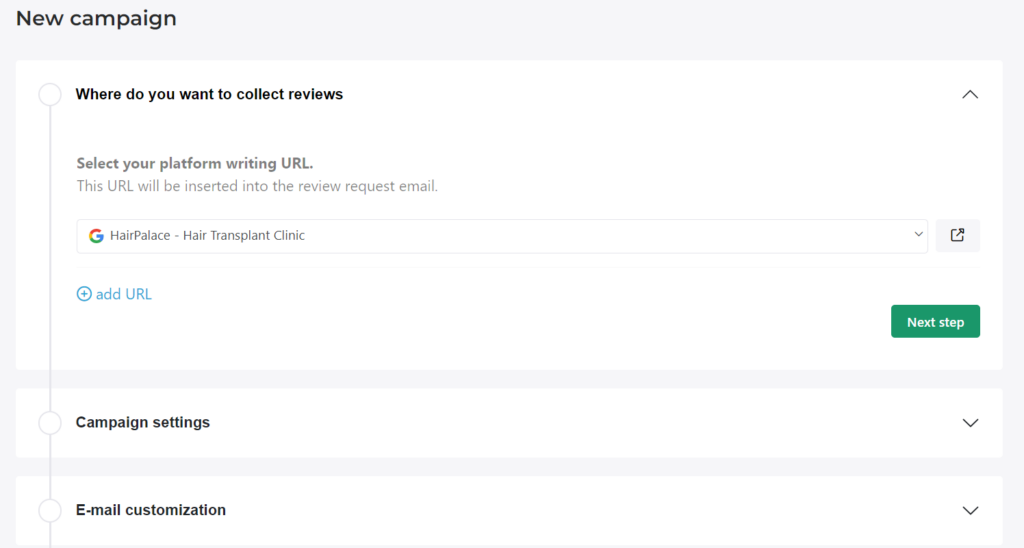Screen dimensions: 1024x548
Task: Click the 'Where do you want to collect reviews' heading
Action: click(x=209, y=95)
